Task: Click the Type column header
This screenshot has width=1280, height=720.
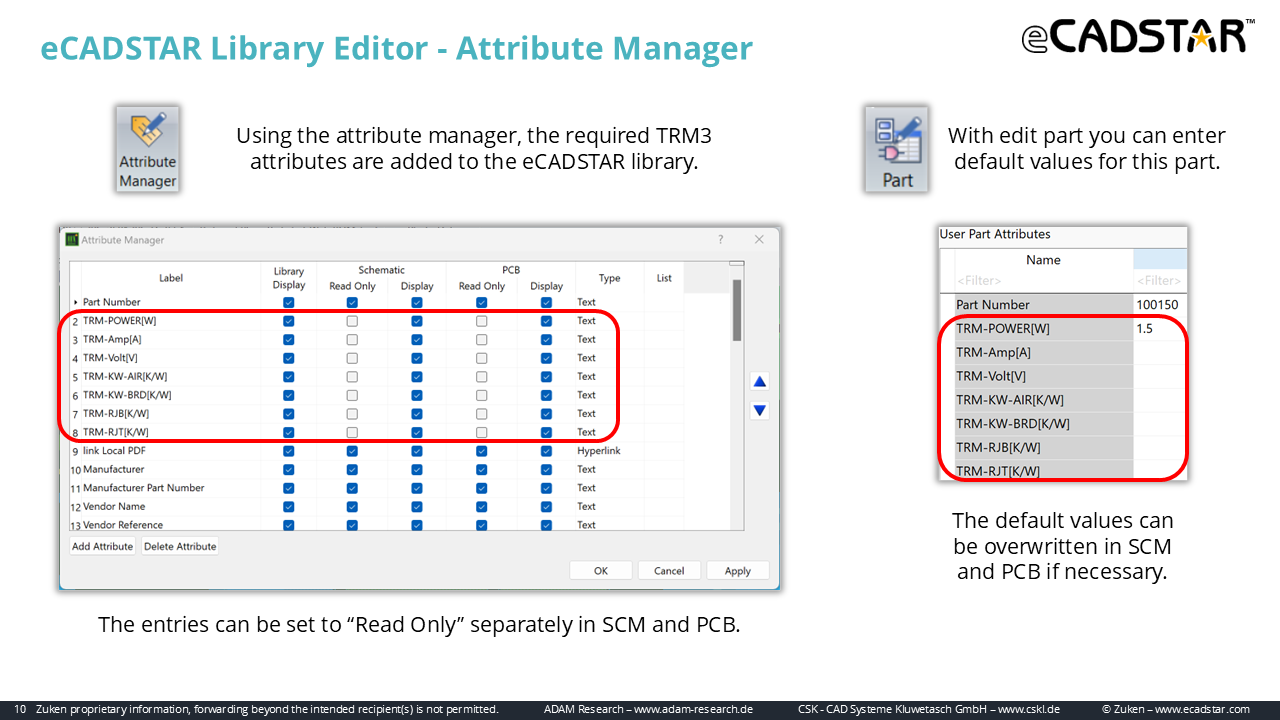Action: coord(610,278)
